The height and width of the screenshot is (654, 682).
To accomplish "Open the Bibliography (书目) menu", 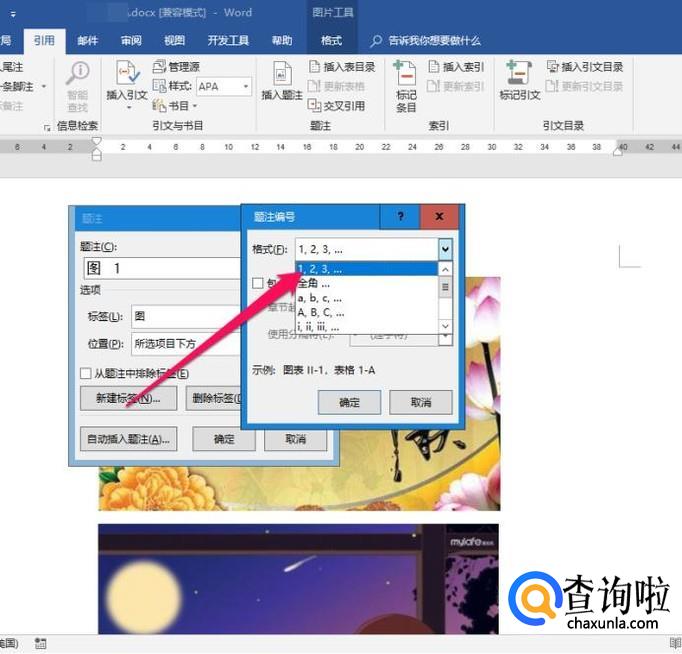I will pyautogui.click(x=175, y=106).
